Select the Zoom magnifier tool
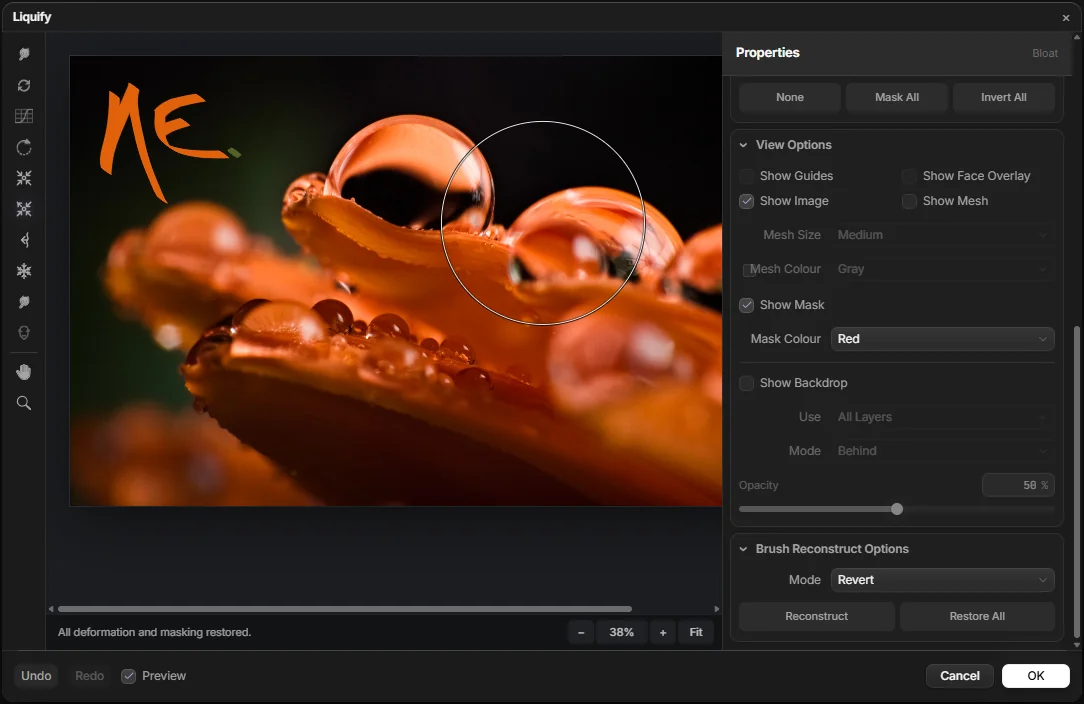Screen dimensions: 1084x704 tap(24, 403)
